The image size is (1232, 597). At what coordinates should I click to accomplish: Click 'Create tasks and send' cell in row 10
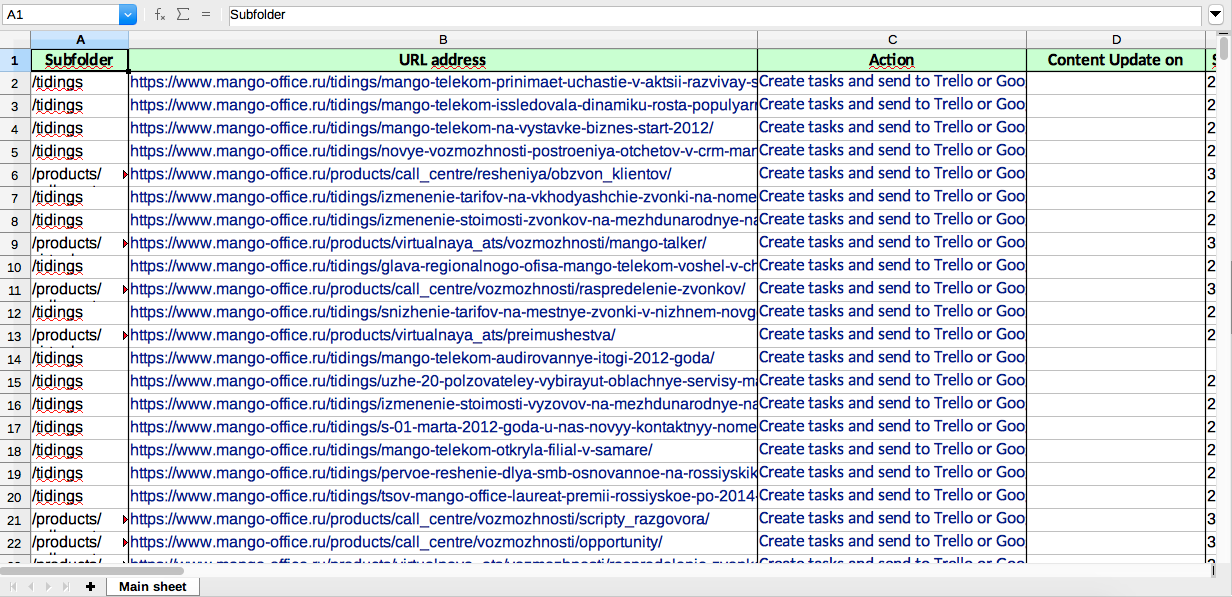coord(892,266)
